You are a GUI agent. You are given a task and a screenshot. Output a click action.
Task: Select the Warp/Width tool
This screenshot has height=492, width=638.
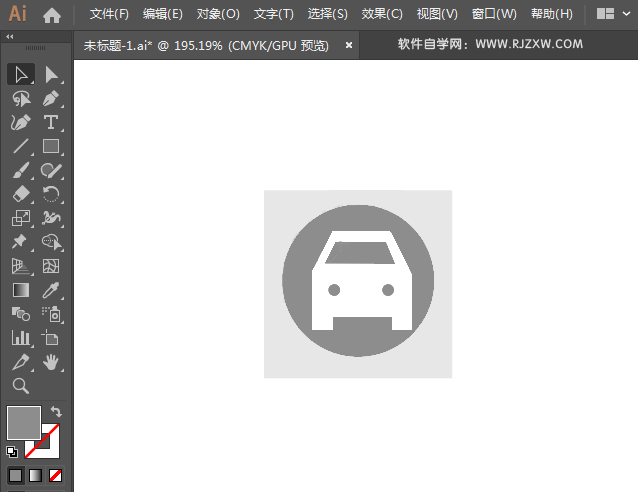click(x=51, y=218)
